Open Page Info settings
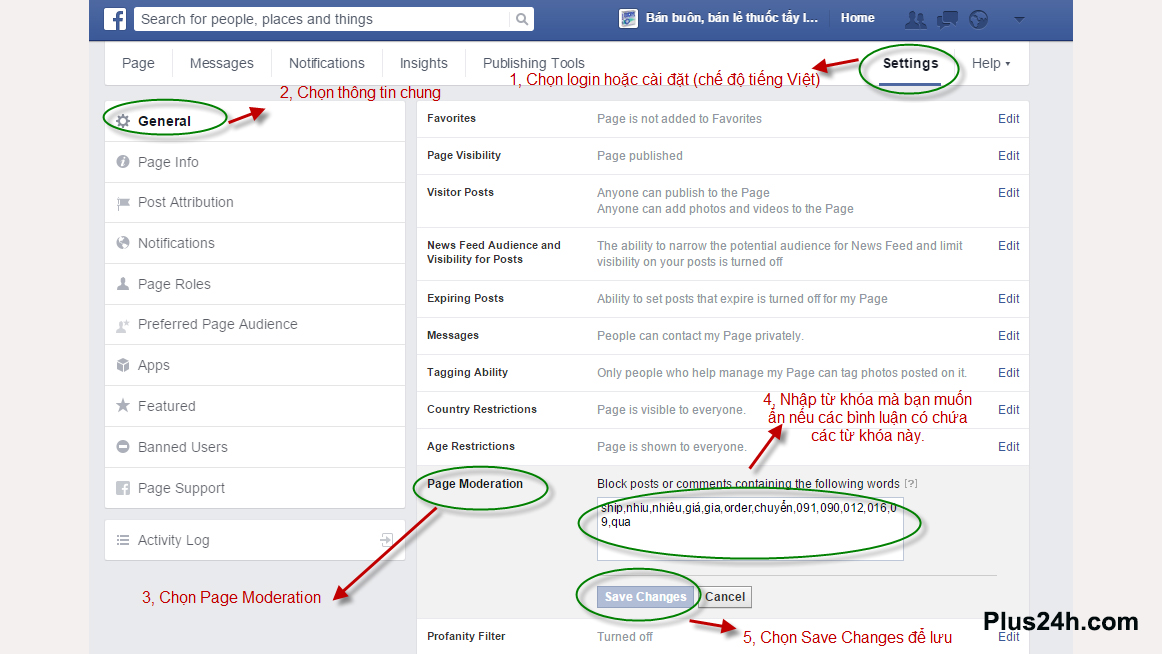The width and height of the screenshot is (1162, 654). (255, 161)
